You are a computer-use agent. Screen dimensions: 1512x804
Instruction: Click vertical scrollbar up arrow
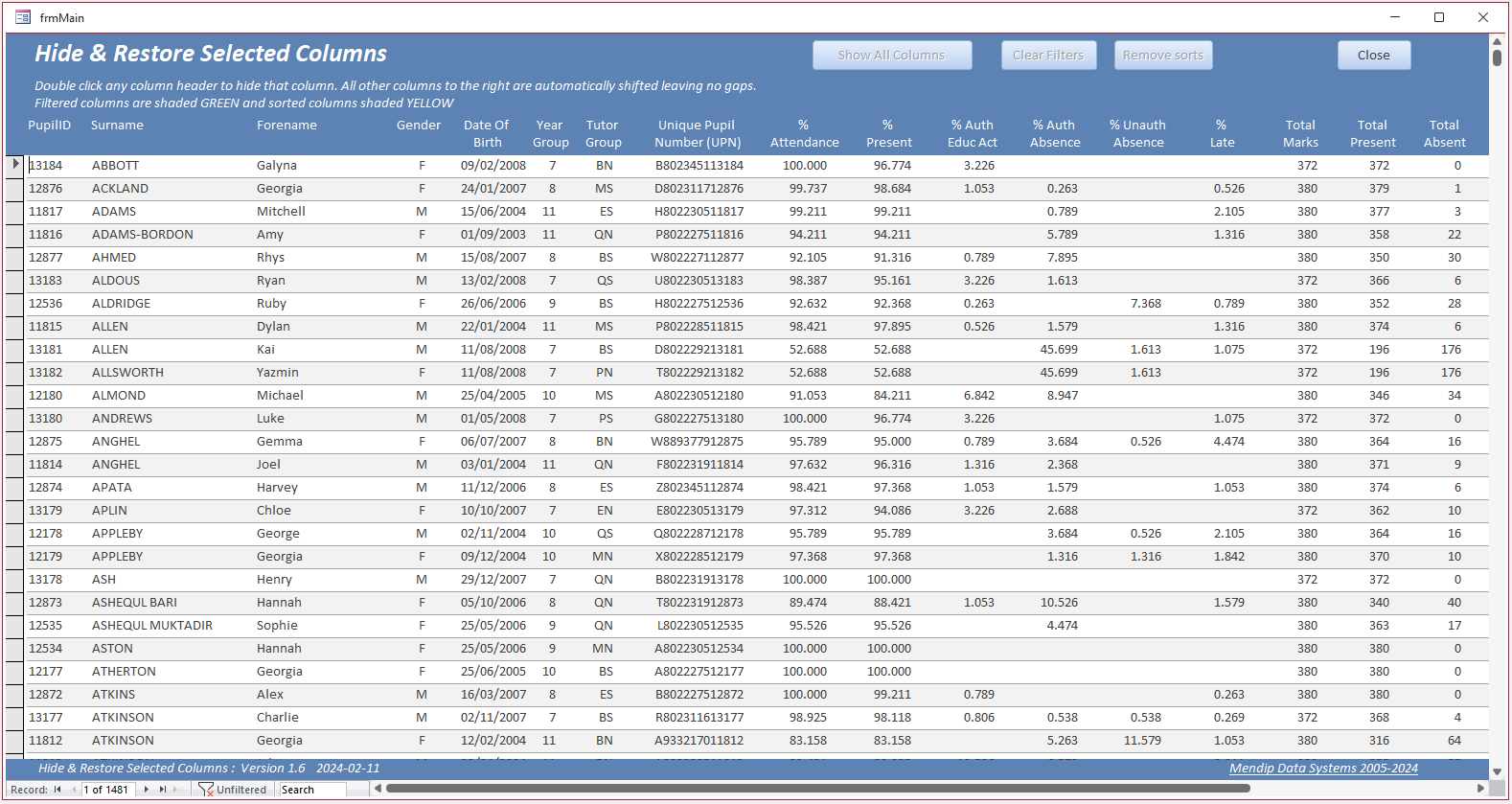point(1497,41)
